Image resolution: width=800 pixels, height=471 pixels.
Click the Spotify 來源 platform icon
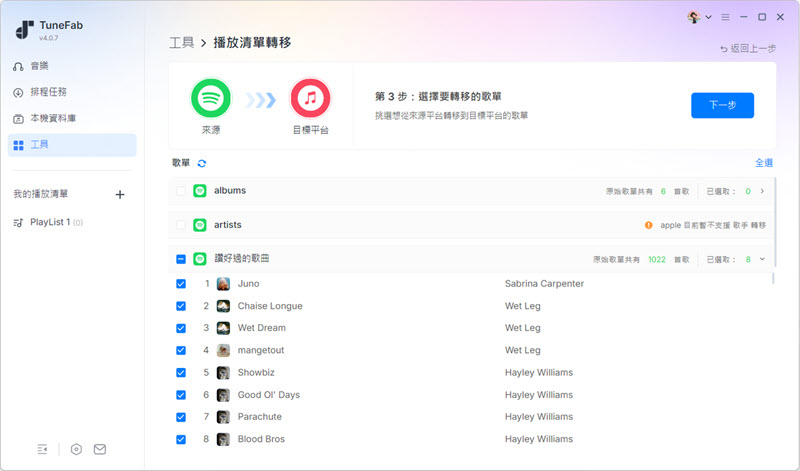tap(211, 98)
